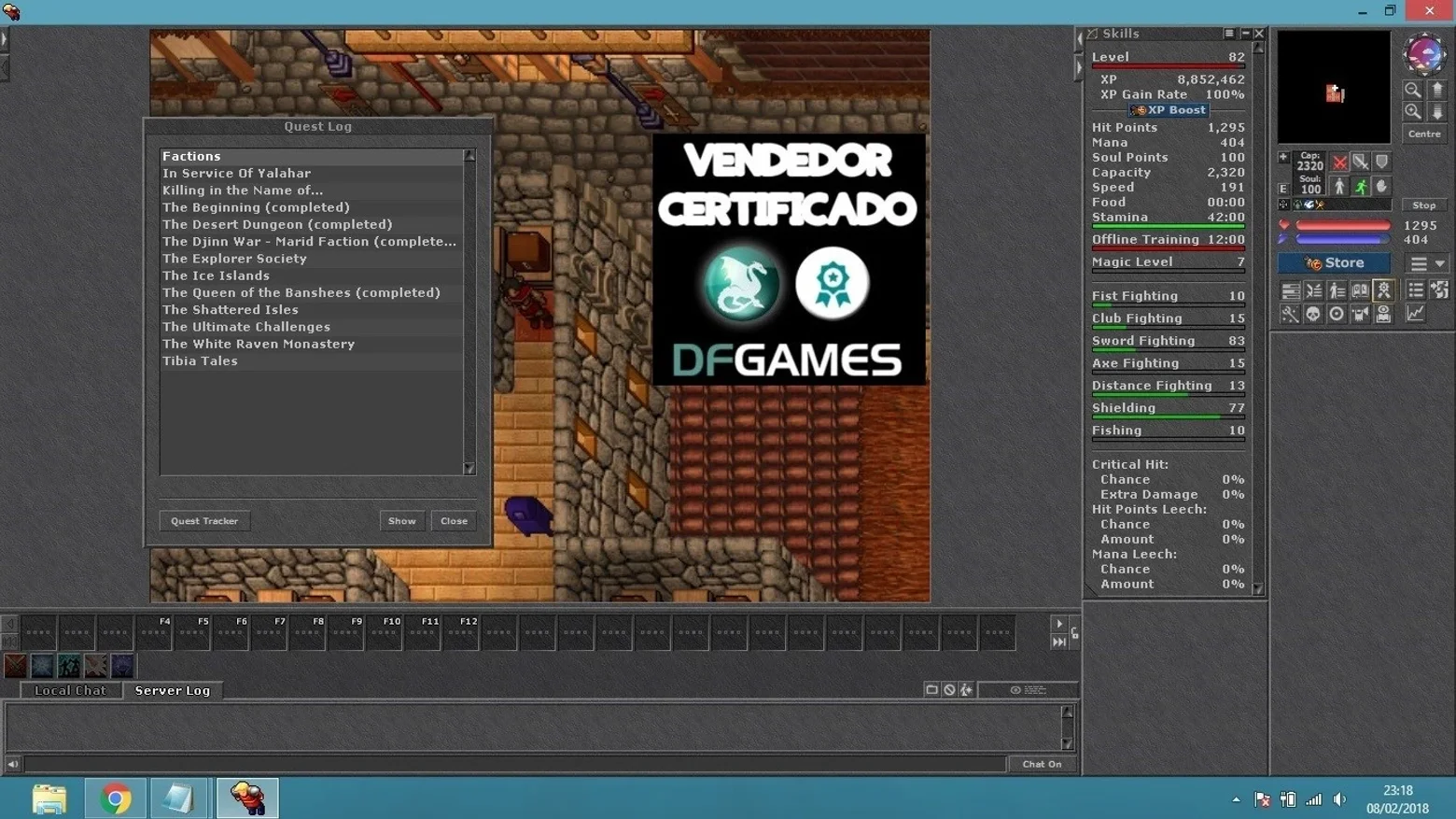
Task: Open File Explorer from the taskbar
Action: tap(50, 799)
